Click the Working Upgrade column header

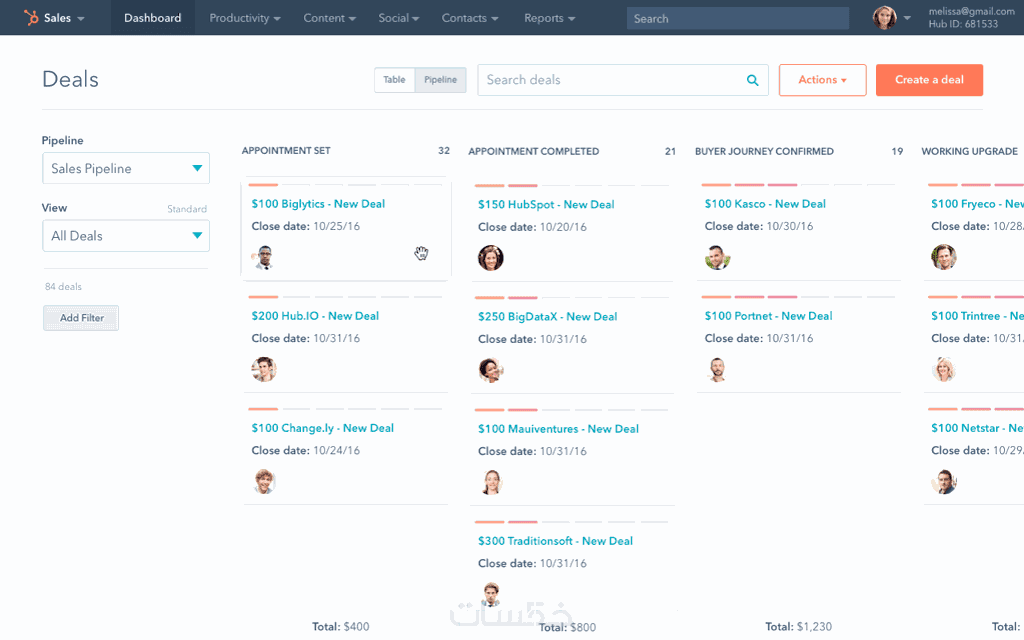tap(970, 152)
